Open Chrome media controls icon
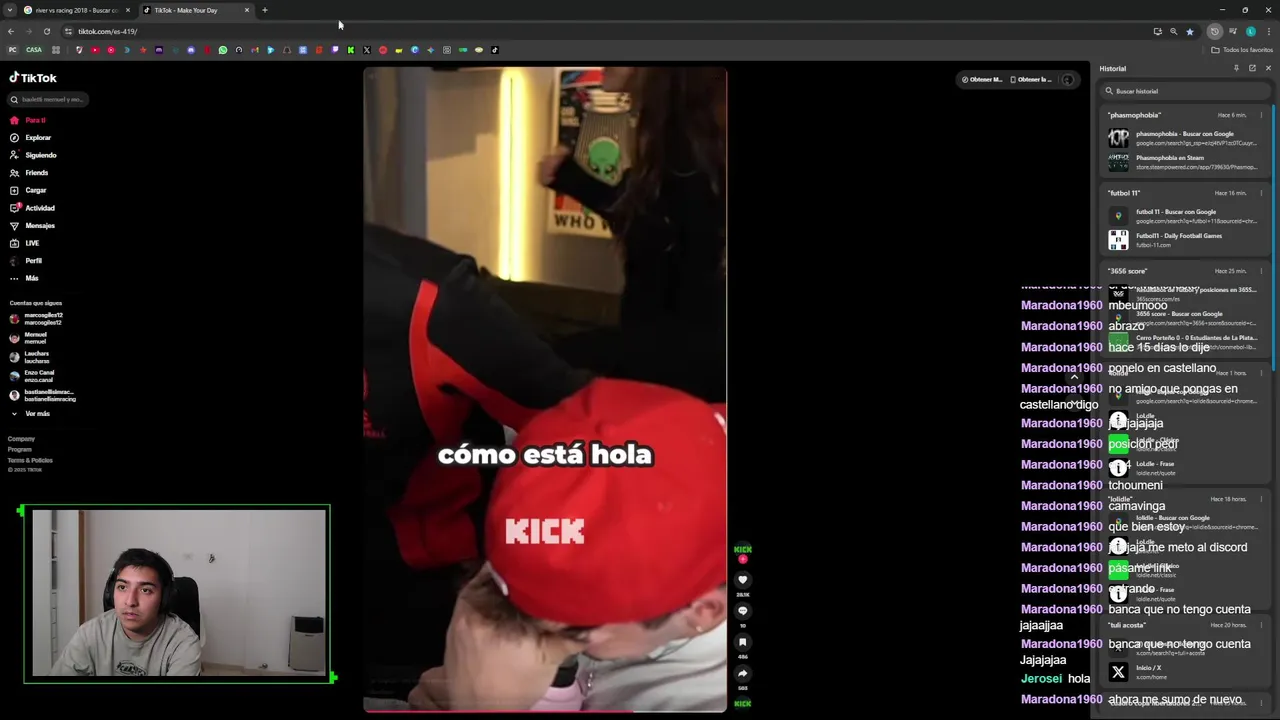Viewport: 1280px width, 720px height. pyautogui.click(x=1233, y=31)
